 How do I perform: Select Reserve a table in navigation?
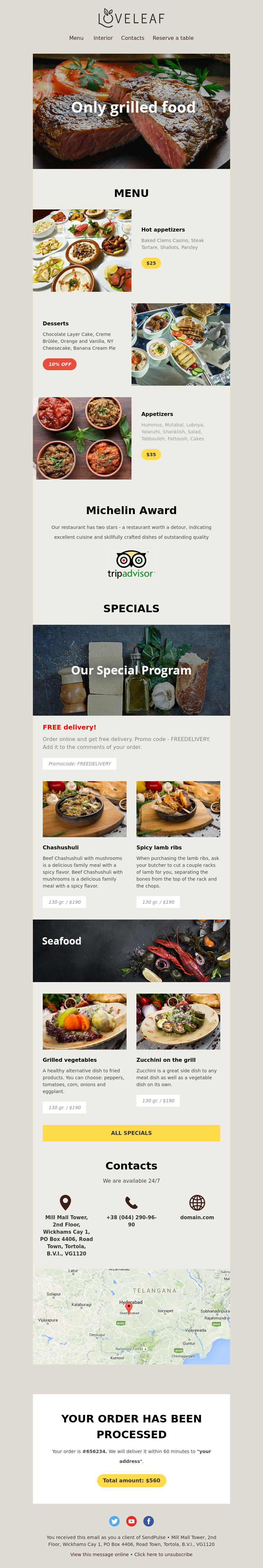[x=173, y=38]
